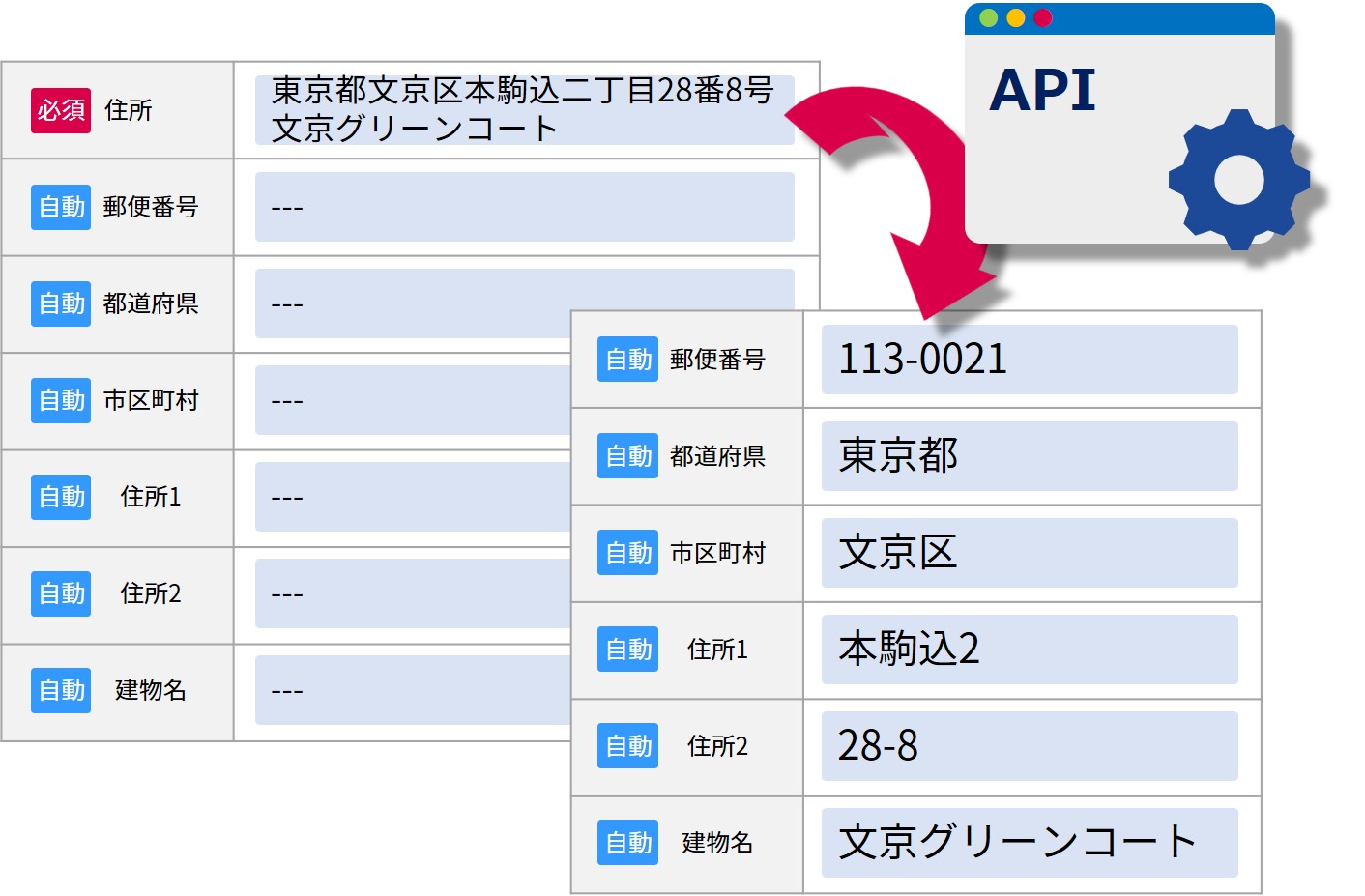This screenshot has width=1365, height=896.
Task: Focus the 住所 input with full address
Action: pyautogui.click(x=524, y=110)
